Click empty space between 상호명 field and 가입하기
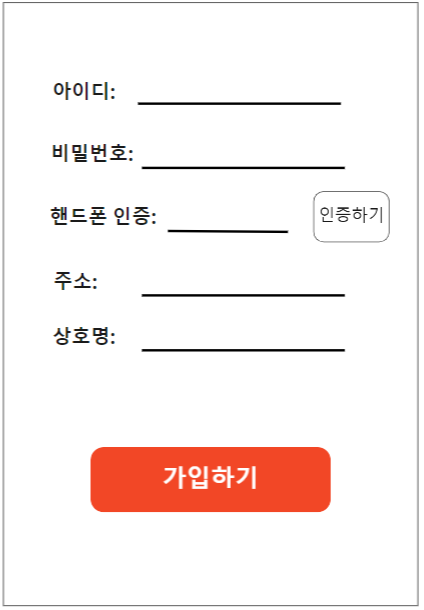The height and width of the screenshot is (610, 424). tap(210, 401)
